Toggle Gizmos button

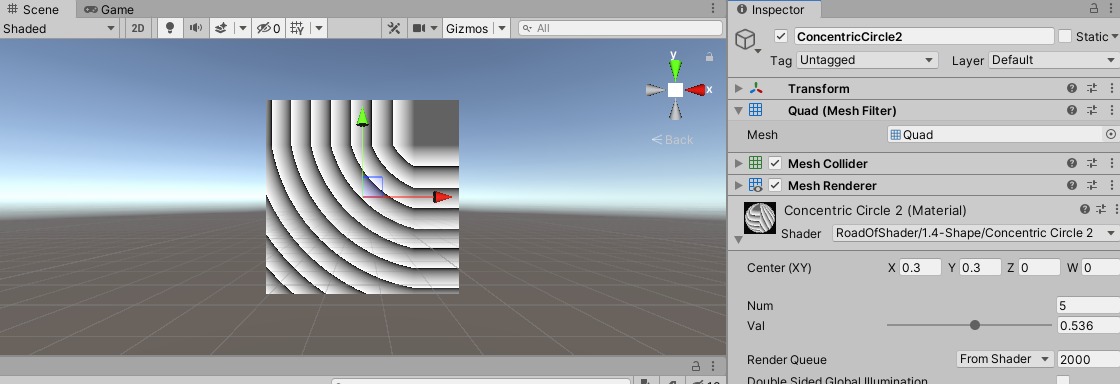467,29
